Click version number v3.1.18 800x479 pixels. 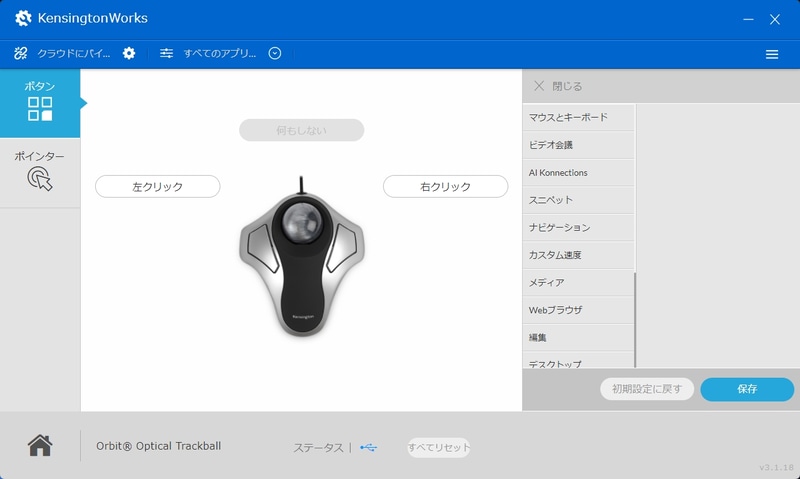point(776,467)
